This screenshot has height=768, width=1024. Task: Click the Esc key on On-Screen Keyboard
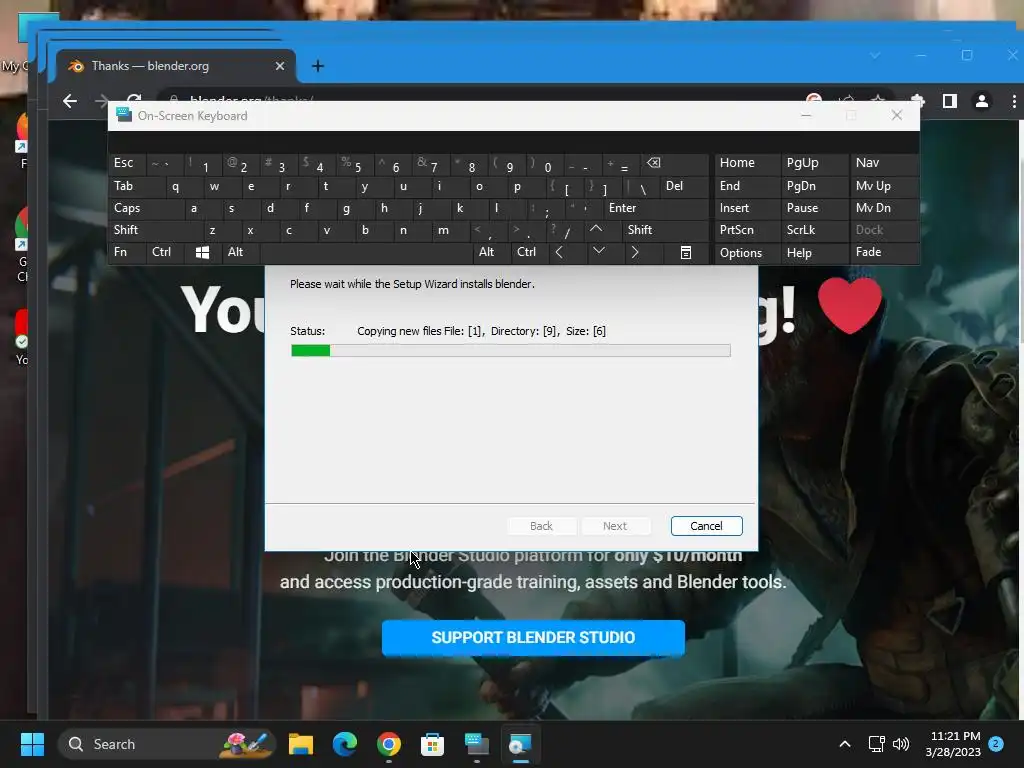point(127,163)
